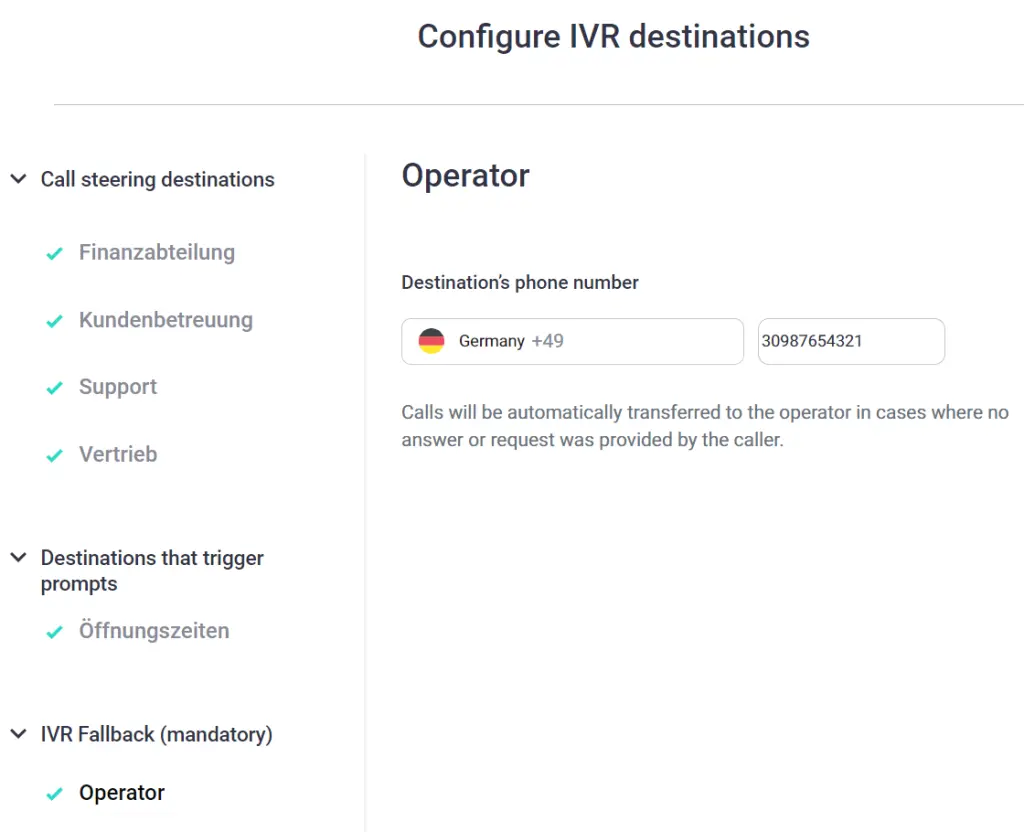Click the checkmark icon next to Support
This screenshot has width=1024, height=832.
pos(55,388)
